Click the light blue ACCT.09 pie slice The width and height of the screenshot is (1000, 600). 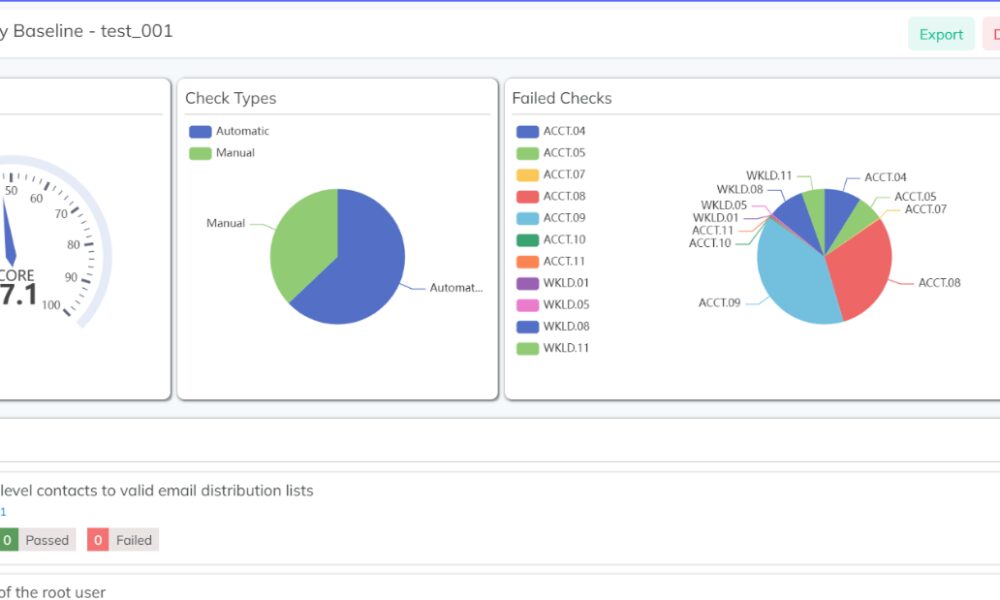coord(790,280)
